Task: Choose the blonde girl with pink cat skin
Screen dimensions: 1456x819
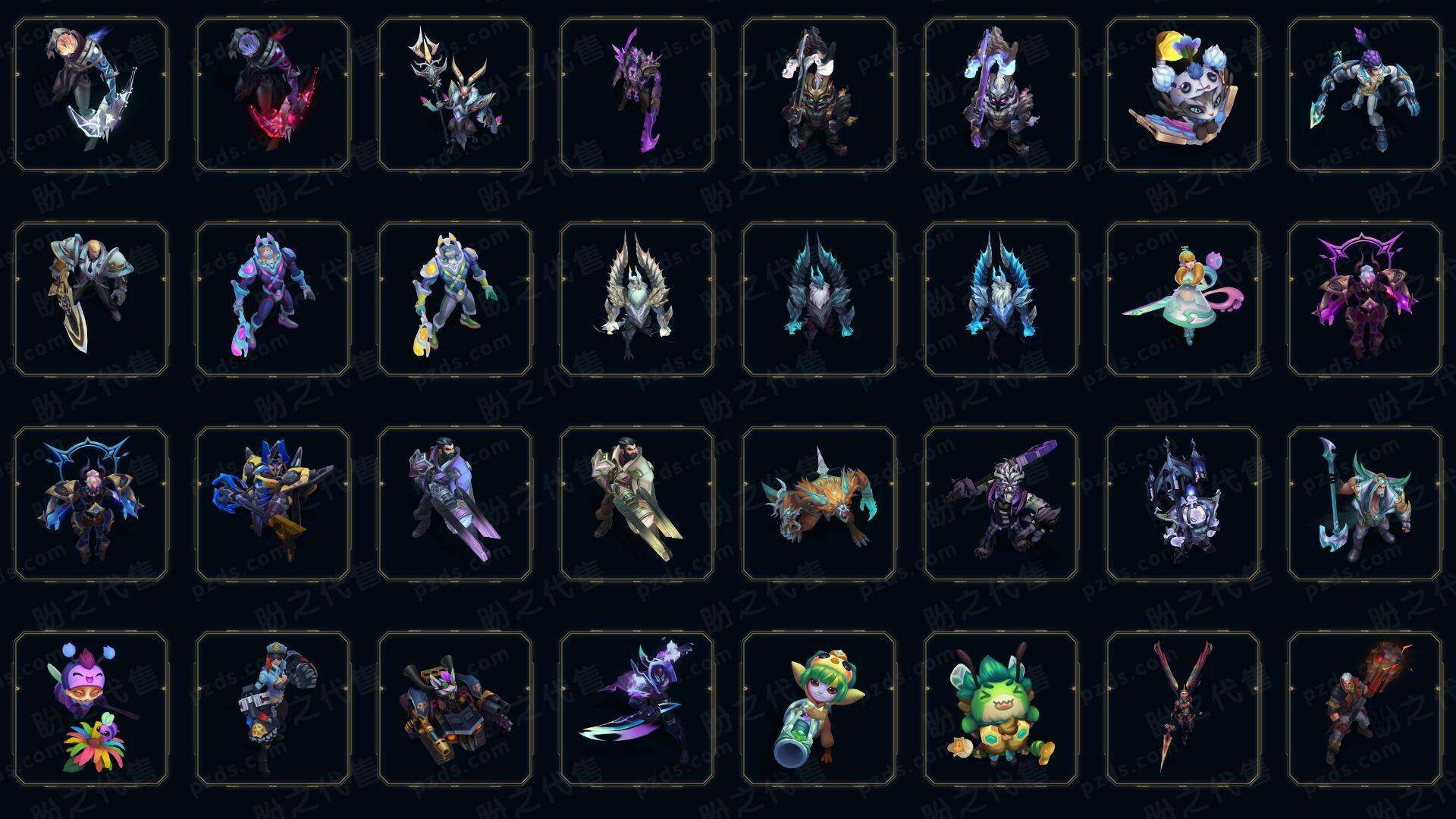Action: click(x=1183, y=299)
